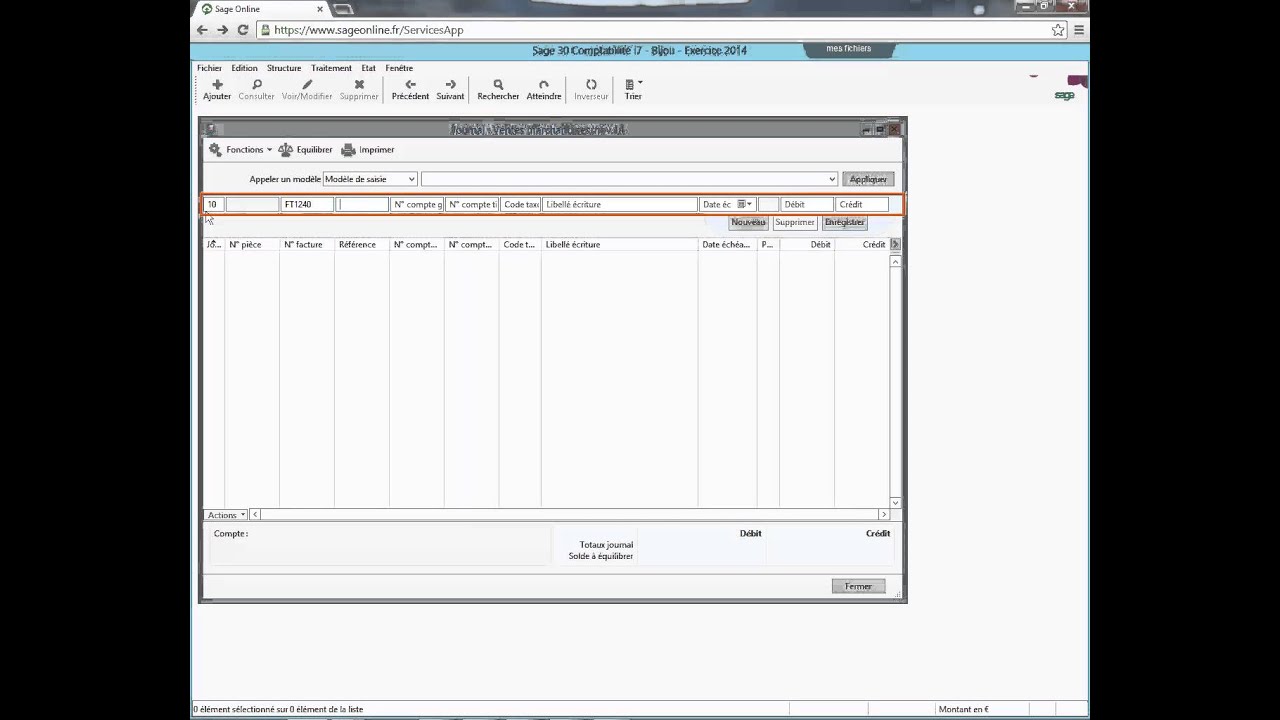The height and width of the screenshot is (720, 1280).
Task: Click the Supprimer cross icon in main toolbar
Action: point(359,85)
